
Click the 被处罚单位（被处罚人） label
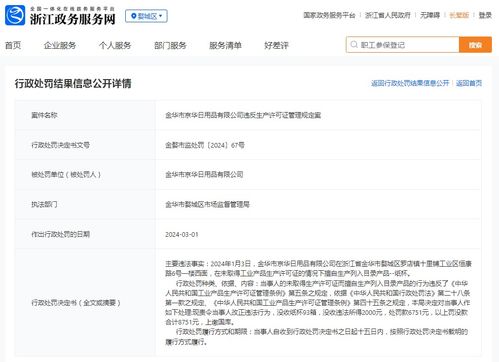click(x=66, y=174)
